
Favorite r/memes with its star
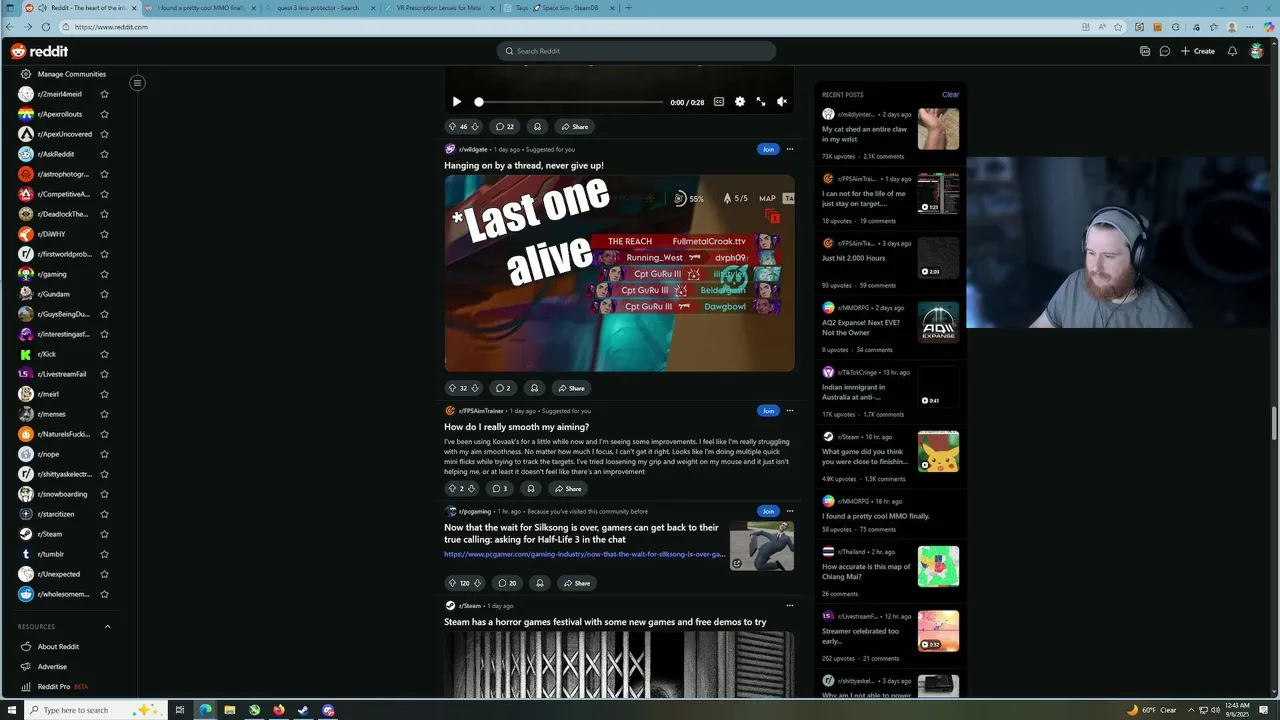tap(104, 414)
